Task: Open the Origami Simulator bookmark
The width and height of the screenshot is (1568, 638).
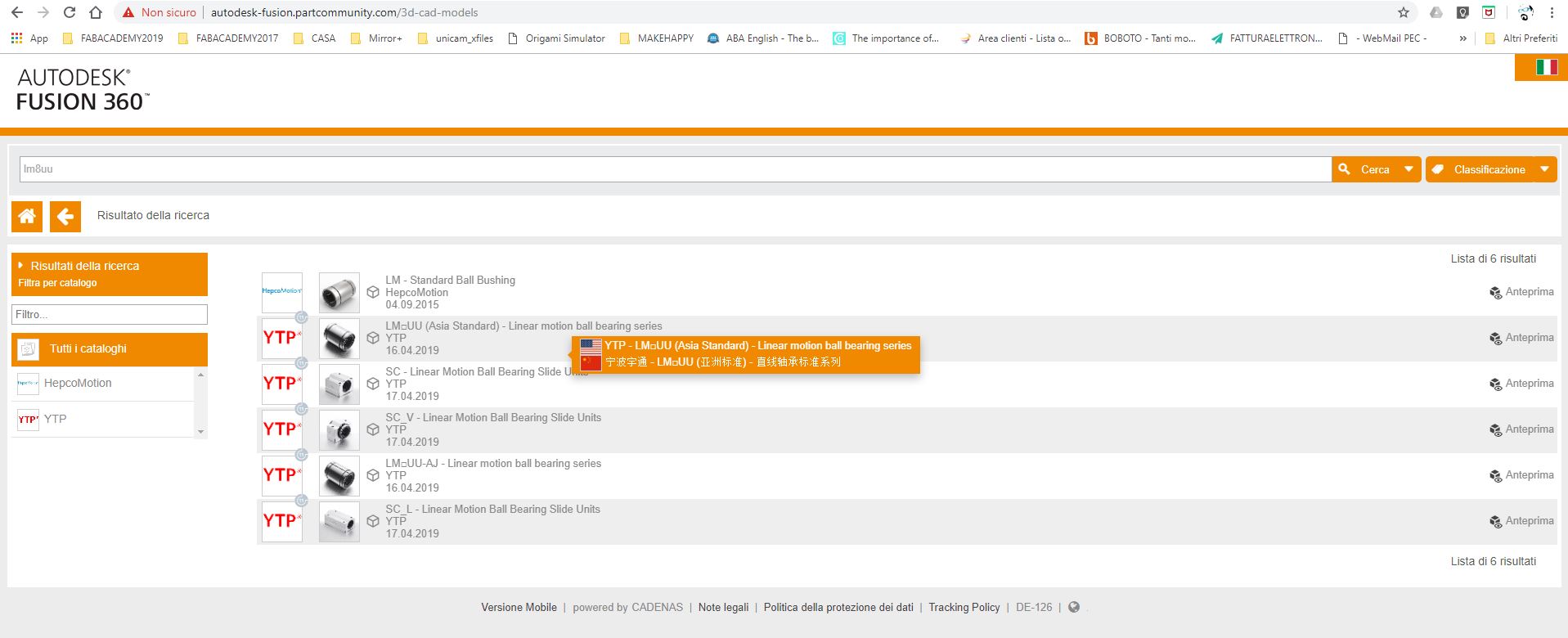Action: 556,38
